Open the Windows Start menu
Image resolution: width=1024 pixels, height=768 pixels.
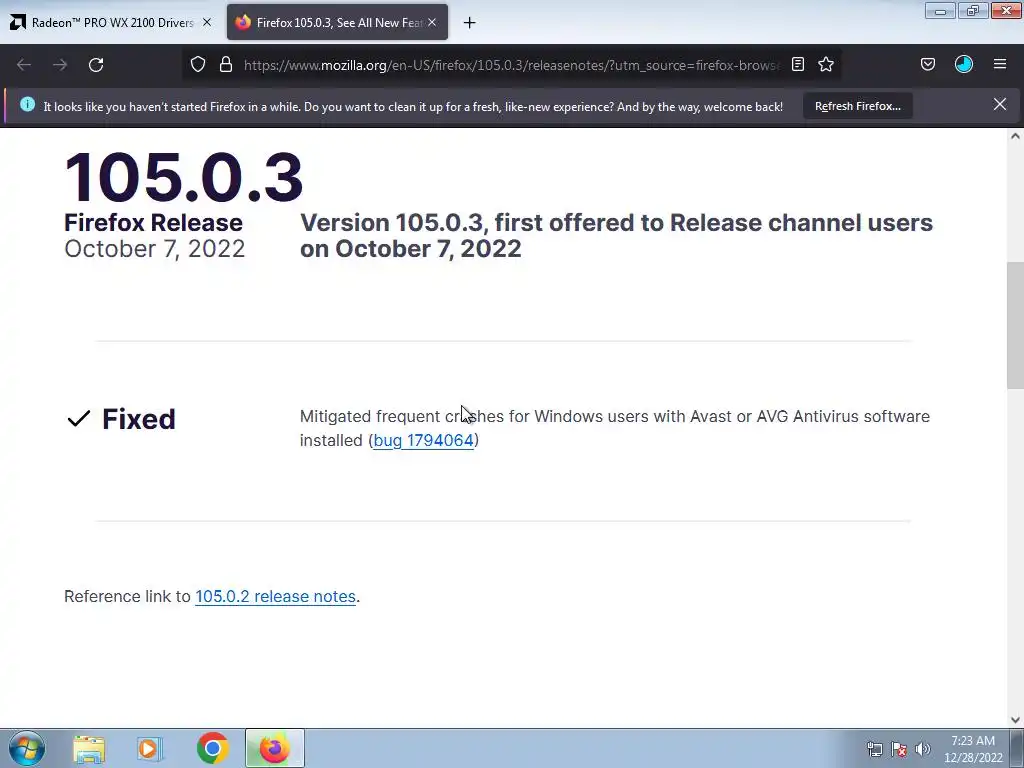point(27,748)
